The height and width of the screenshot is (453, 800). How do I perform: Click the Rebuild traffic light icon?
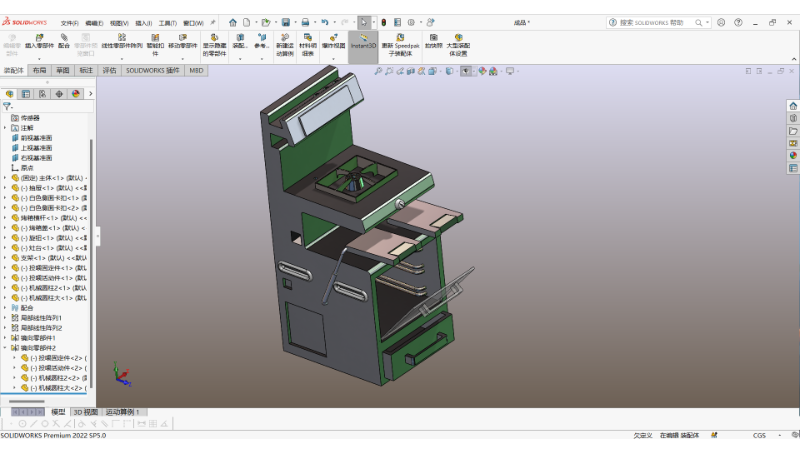384,22
